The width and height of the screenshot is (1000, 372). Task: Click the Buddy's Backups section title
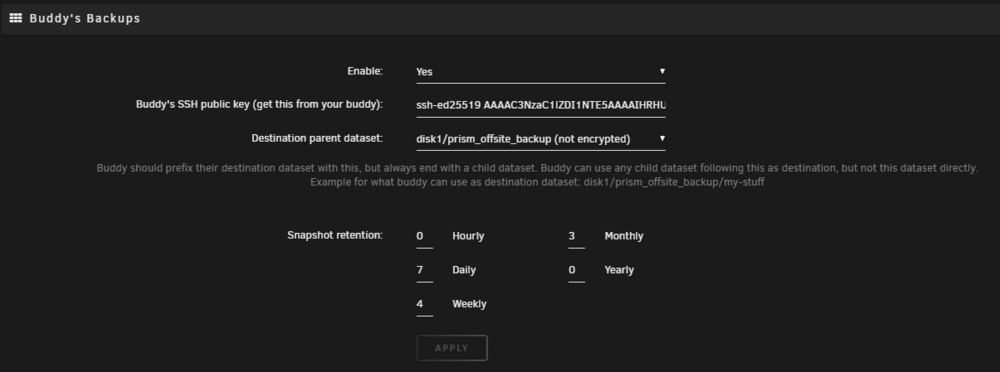85,19
